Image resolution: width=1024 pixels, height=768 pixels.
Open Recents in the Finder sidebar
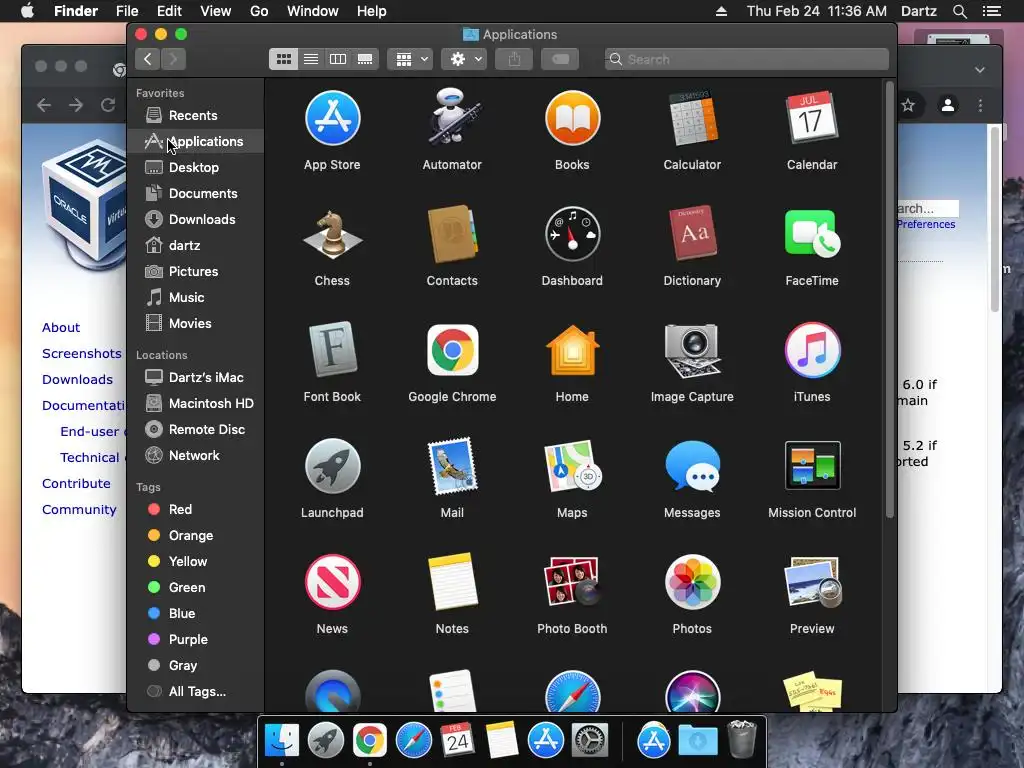pyautogui.click(x=196, y=116)
